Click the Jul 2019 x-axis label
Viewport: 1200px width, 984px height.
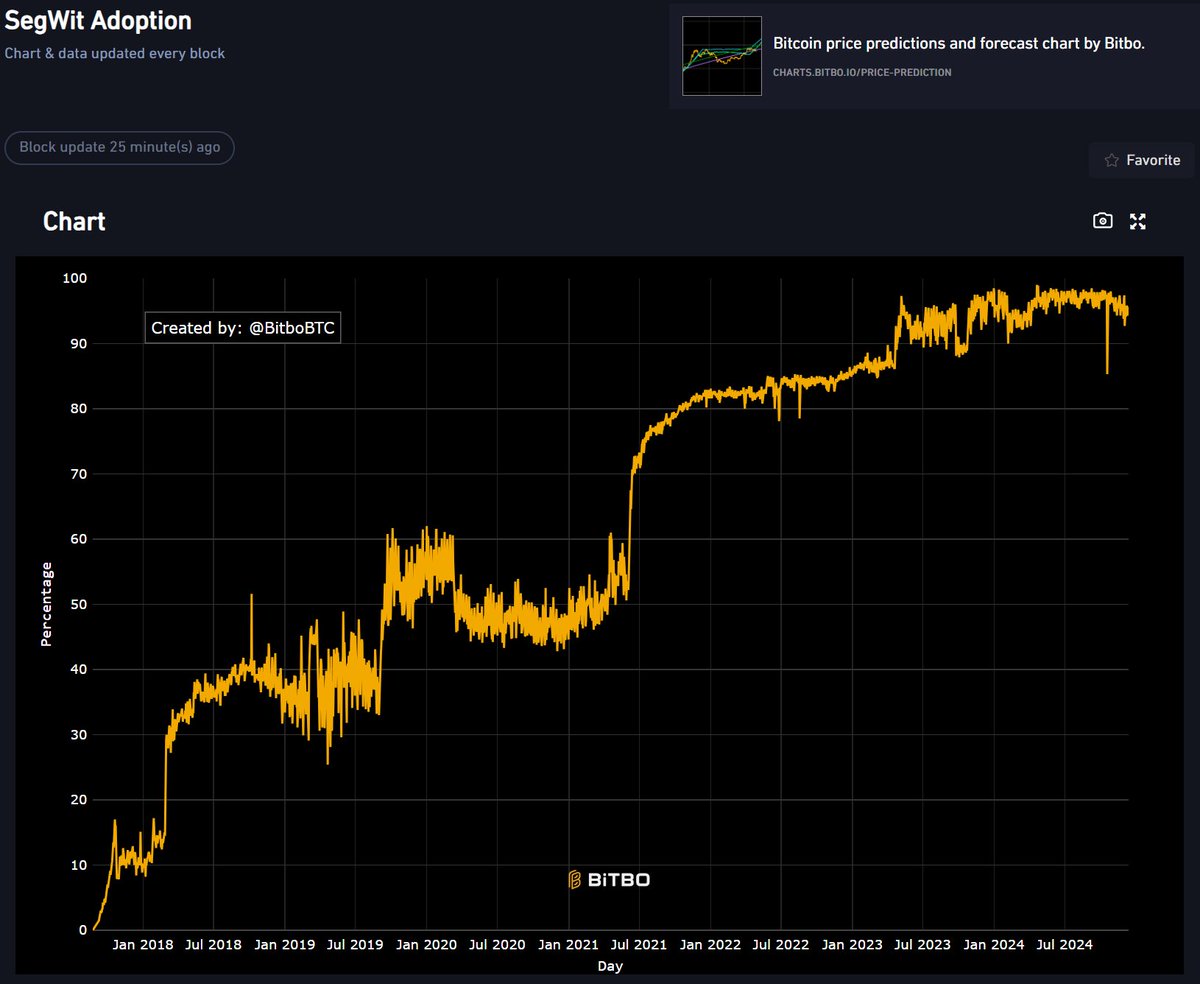click(355, 944)
